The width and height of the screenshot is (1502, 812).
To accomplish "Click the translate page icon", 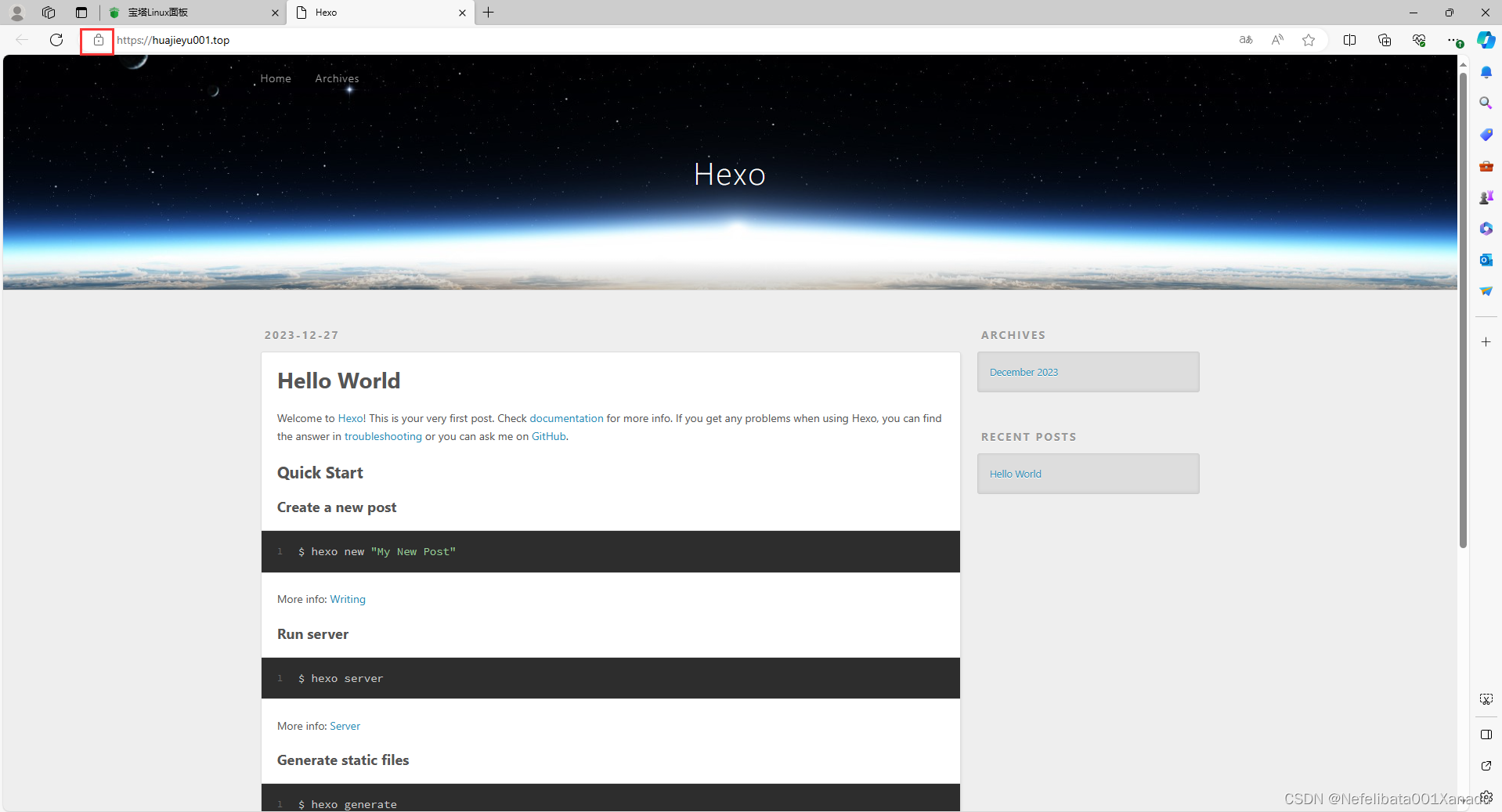I will (x=1246, y=40).
